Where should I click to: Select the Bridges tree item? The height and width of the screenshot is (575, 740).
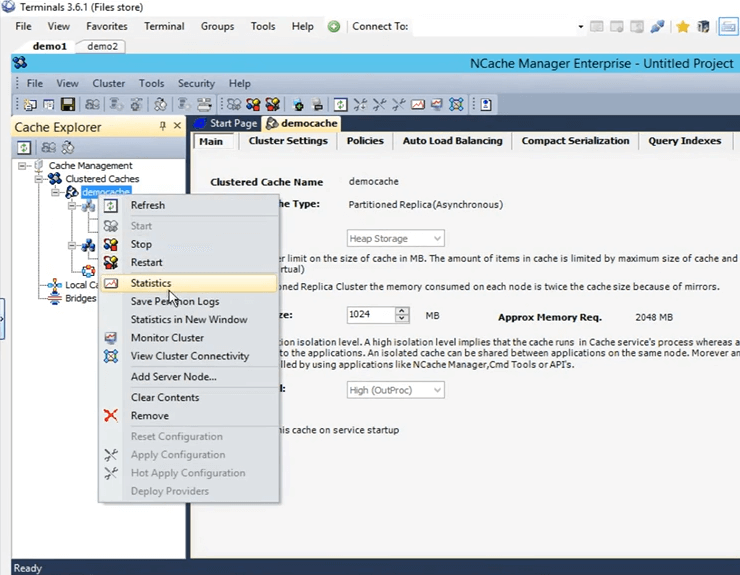click(80, 298)
